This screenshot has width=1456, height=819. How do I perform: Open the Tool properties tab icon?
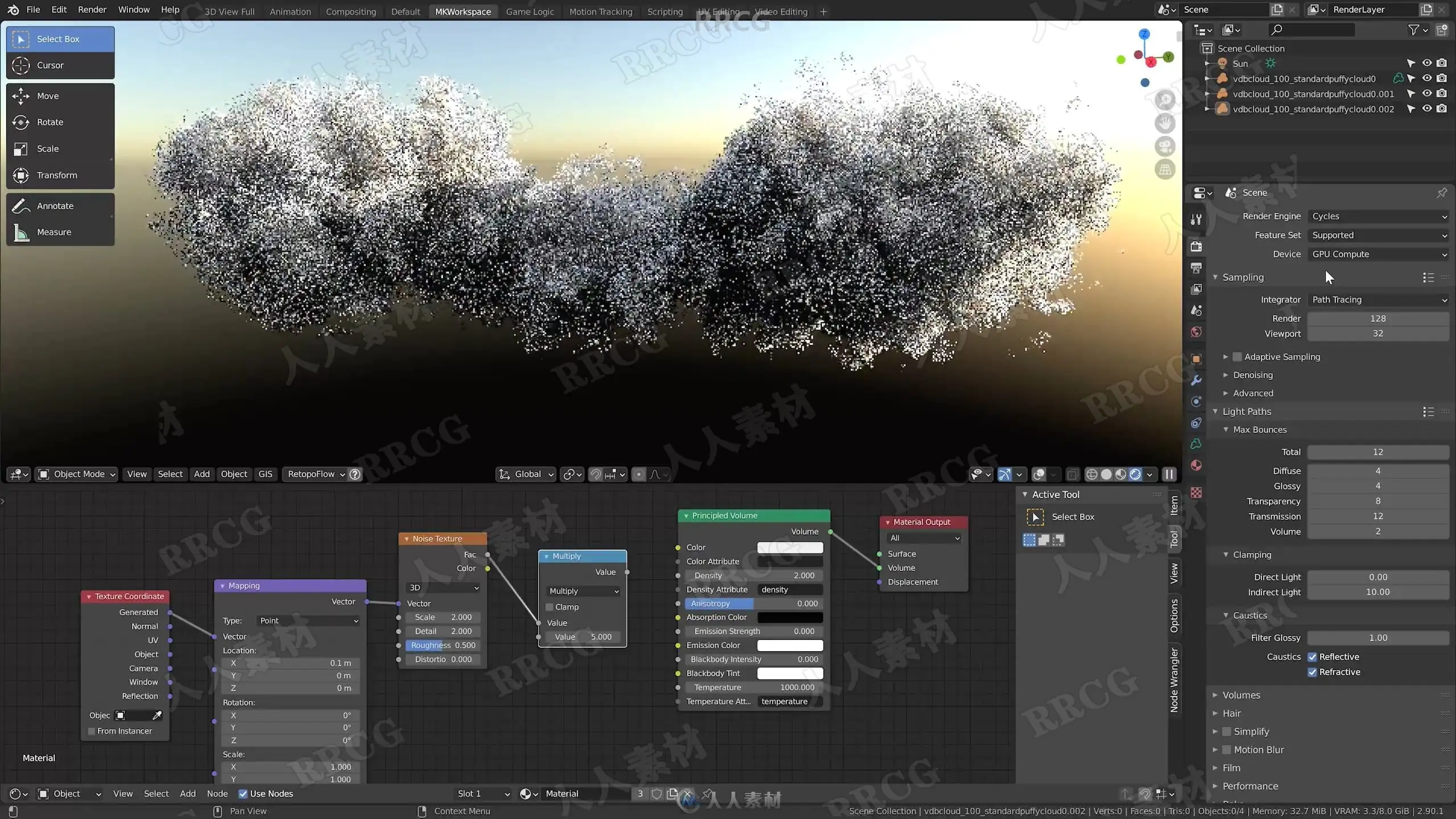(x=1196, y=220)
